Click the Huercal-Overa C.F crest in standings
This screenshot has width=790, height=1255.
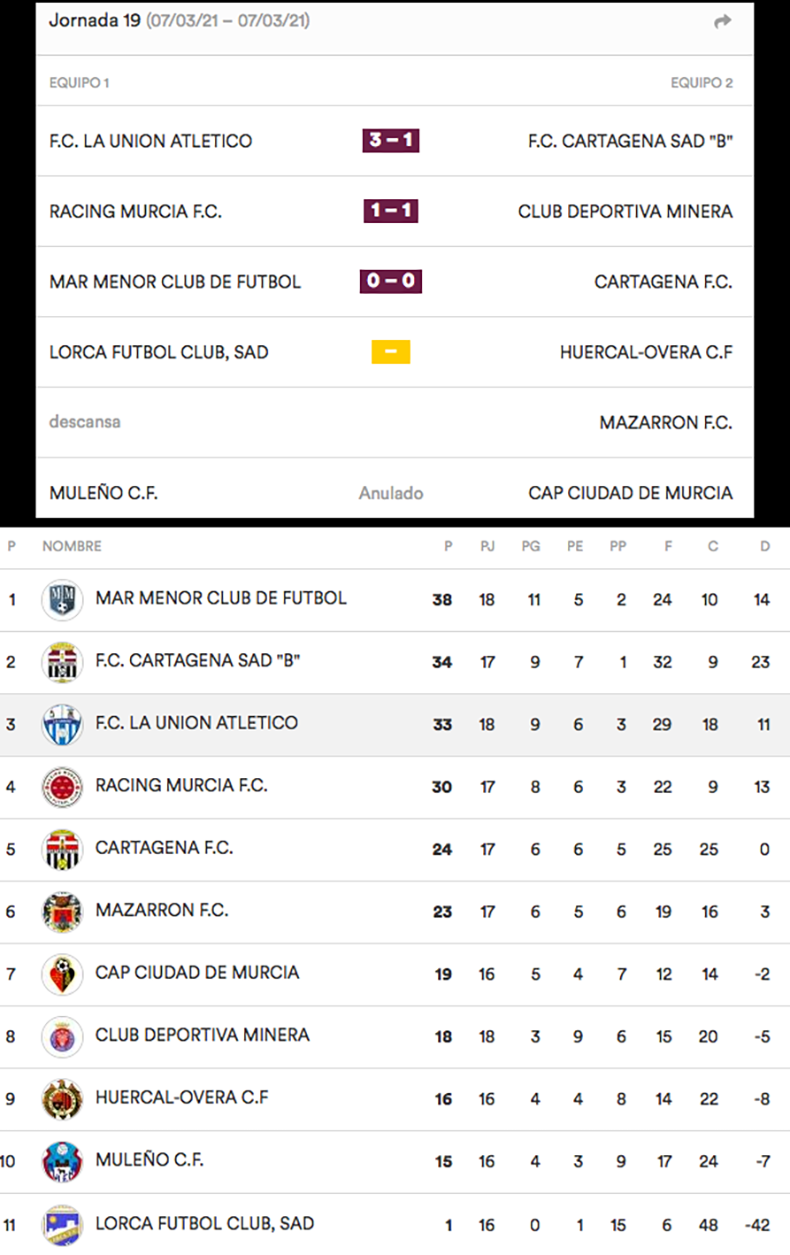61,1099
